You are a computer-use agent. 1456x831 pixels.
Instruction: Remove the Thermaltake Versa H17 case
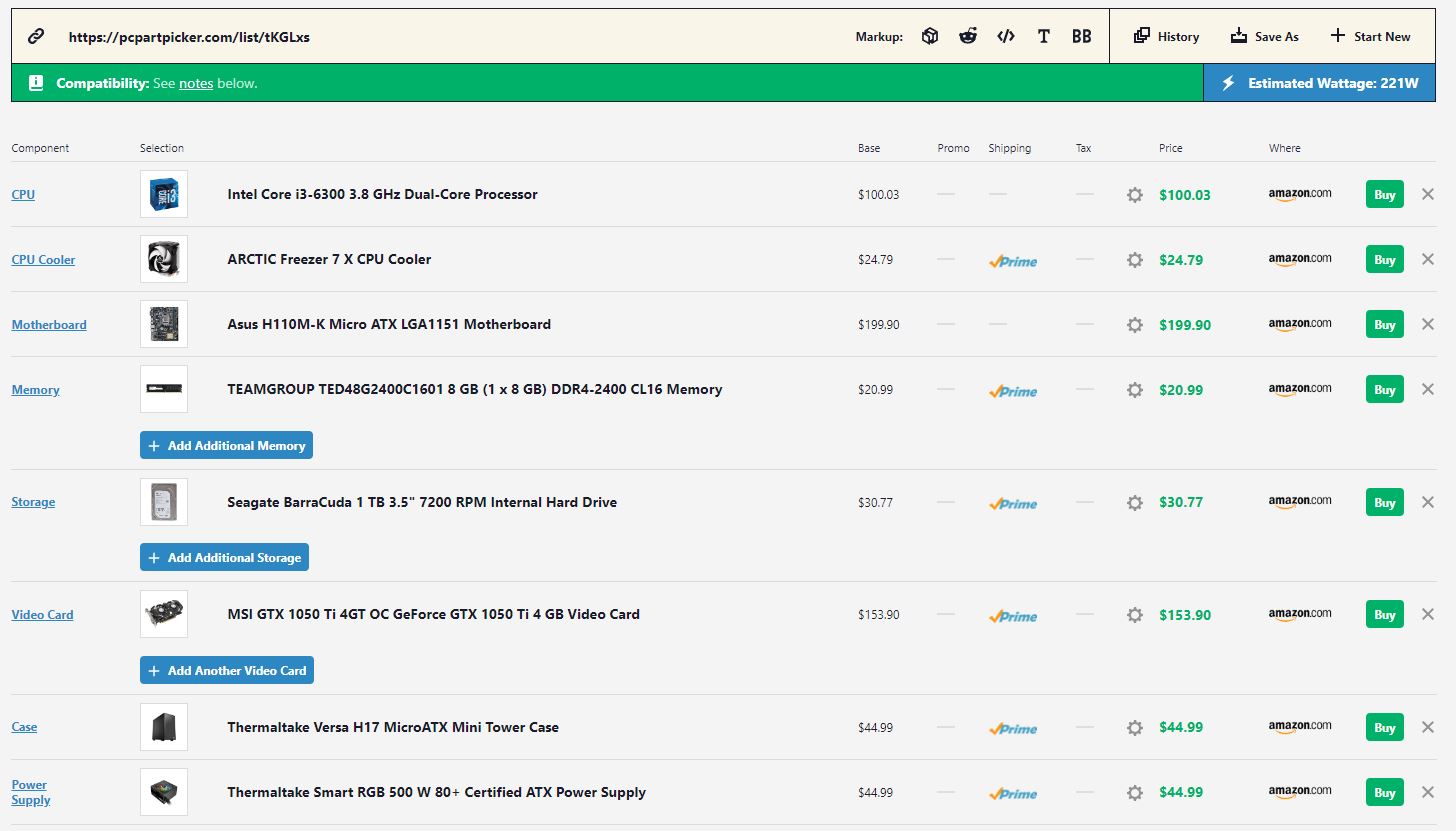(x=1428, y=728)
